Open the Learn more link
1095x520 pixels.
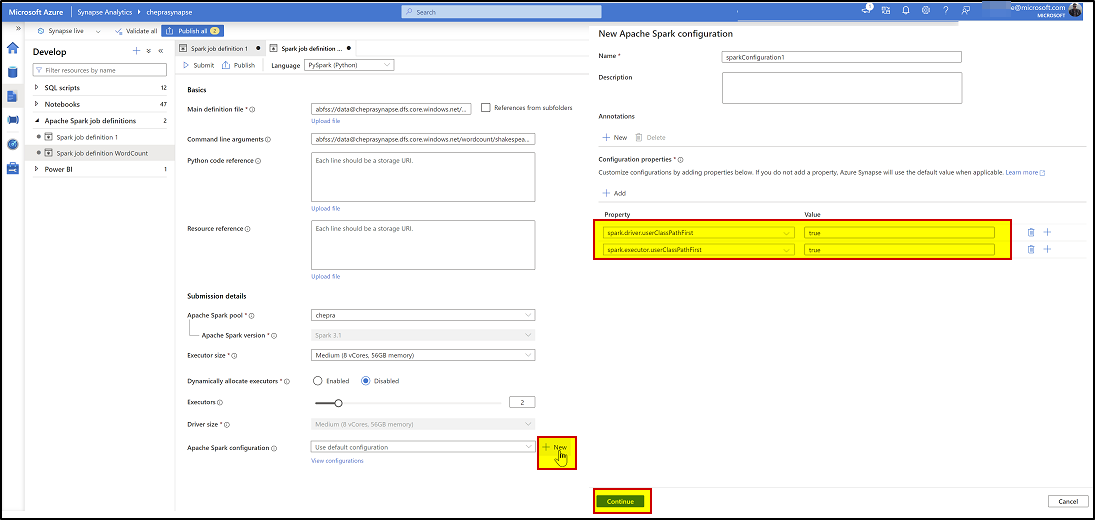coord(1024,172)
